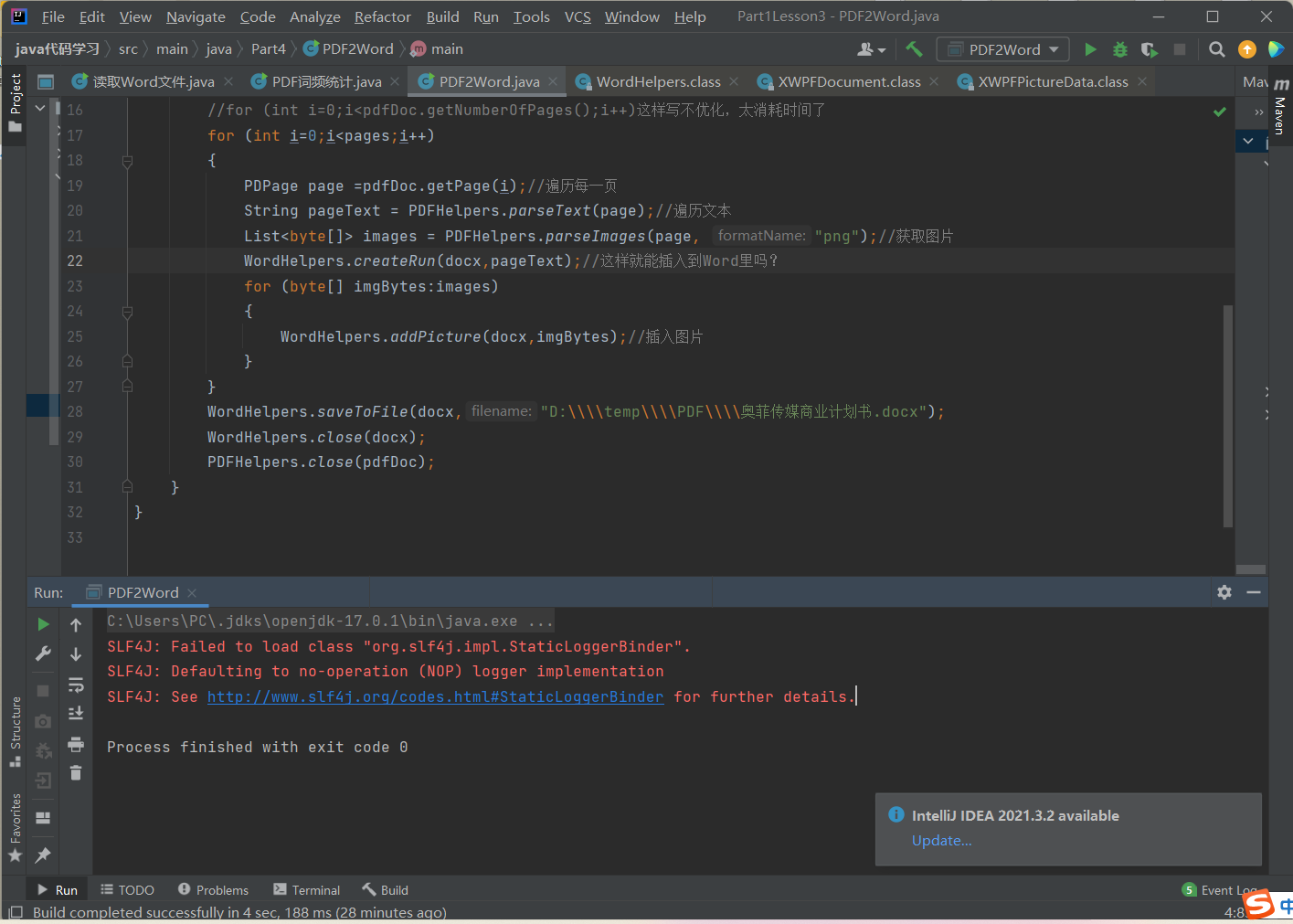This screenshot has height=924, width=1293.
Task: Clear console output with trash icon
Action: (75, 772)
